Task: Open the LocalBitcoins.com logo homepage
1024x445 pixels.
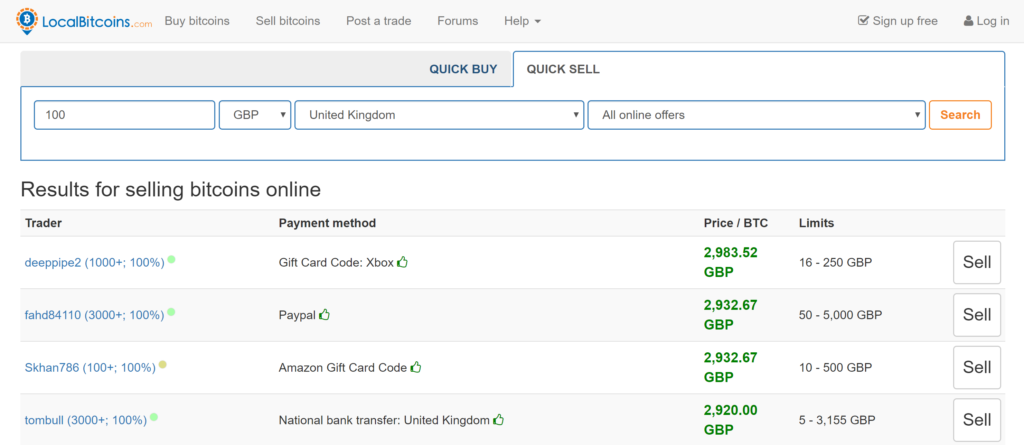Action: point(84,21)
